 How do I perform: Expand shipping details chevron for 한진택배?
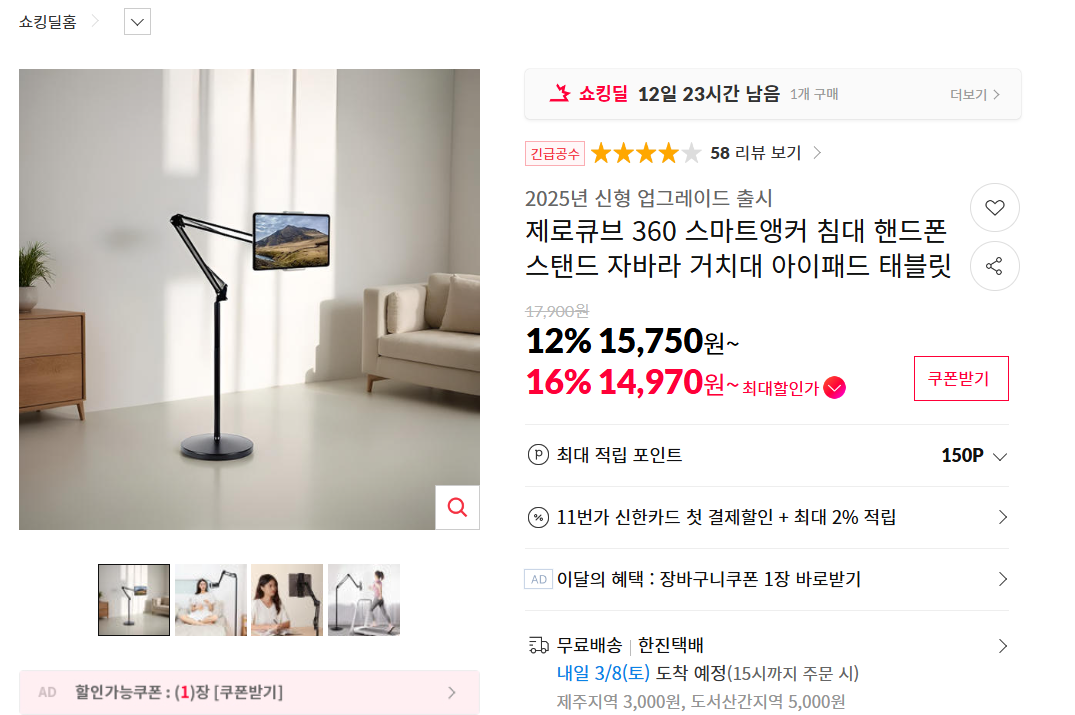click(1002, 646)
